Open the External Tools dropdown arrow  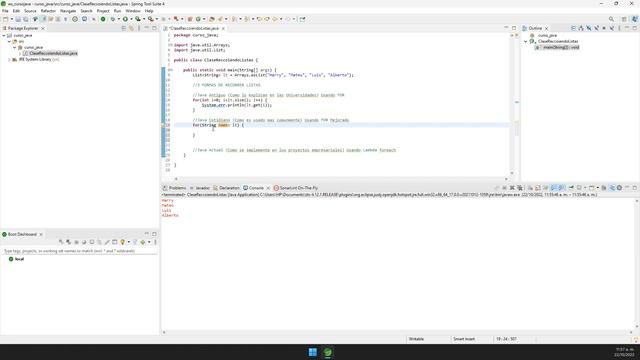click(x=157, y=19)
